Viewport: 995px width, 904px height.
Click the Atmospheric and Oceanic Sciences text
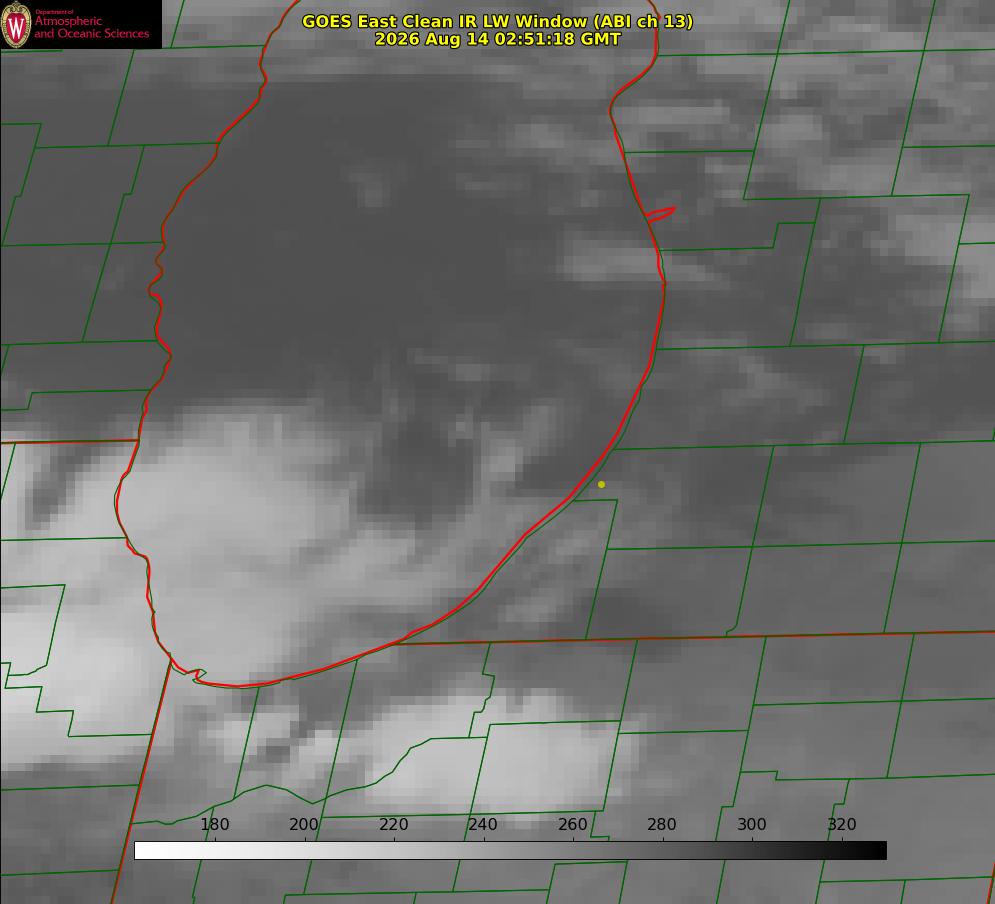click(91, 27)
